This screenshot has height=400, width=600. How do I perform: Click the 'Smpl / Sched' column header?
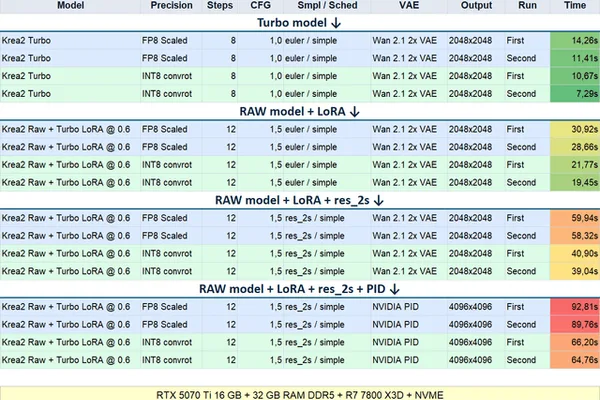[328, 5]
